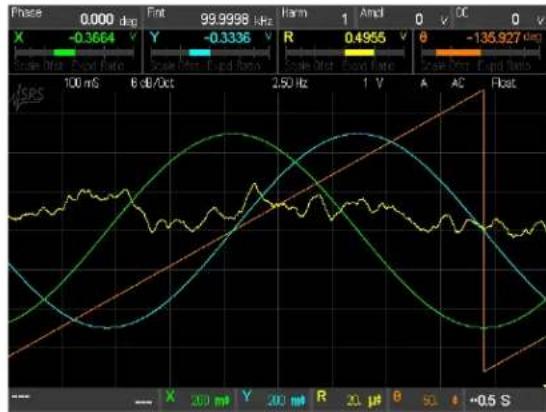Click the orange theta symbol in readout

(x=423, y=37)
